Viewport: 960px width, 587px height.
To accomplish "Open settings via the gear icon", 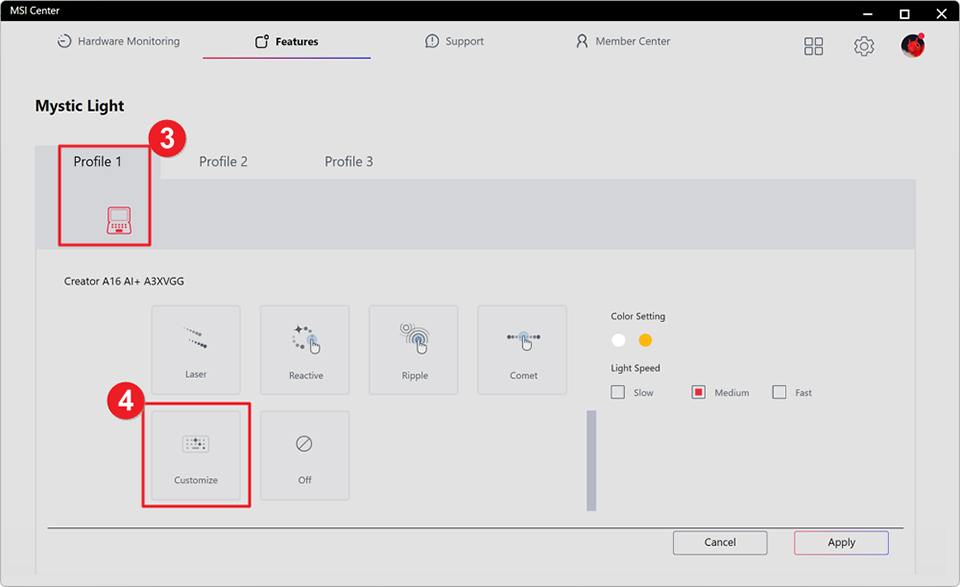I will click(x=864, y=46).
